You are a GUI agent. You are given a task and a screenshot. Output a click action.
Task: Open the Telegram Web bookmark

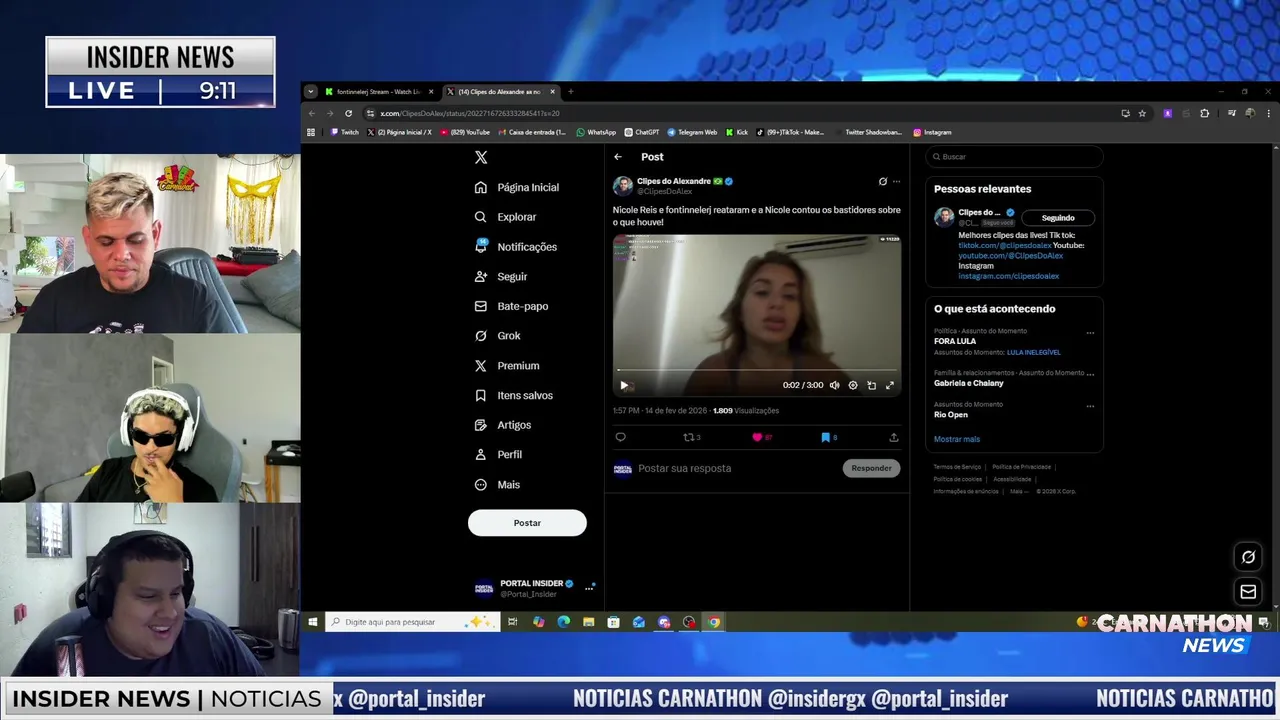692,132
